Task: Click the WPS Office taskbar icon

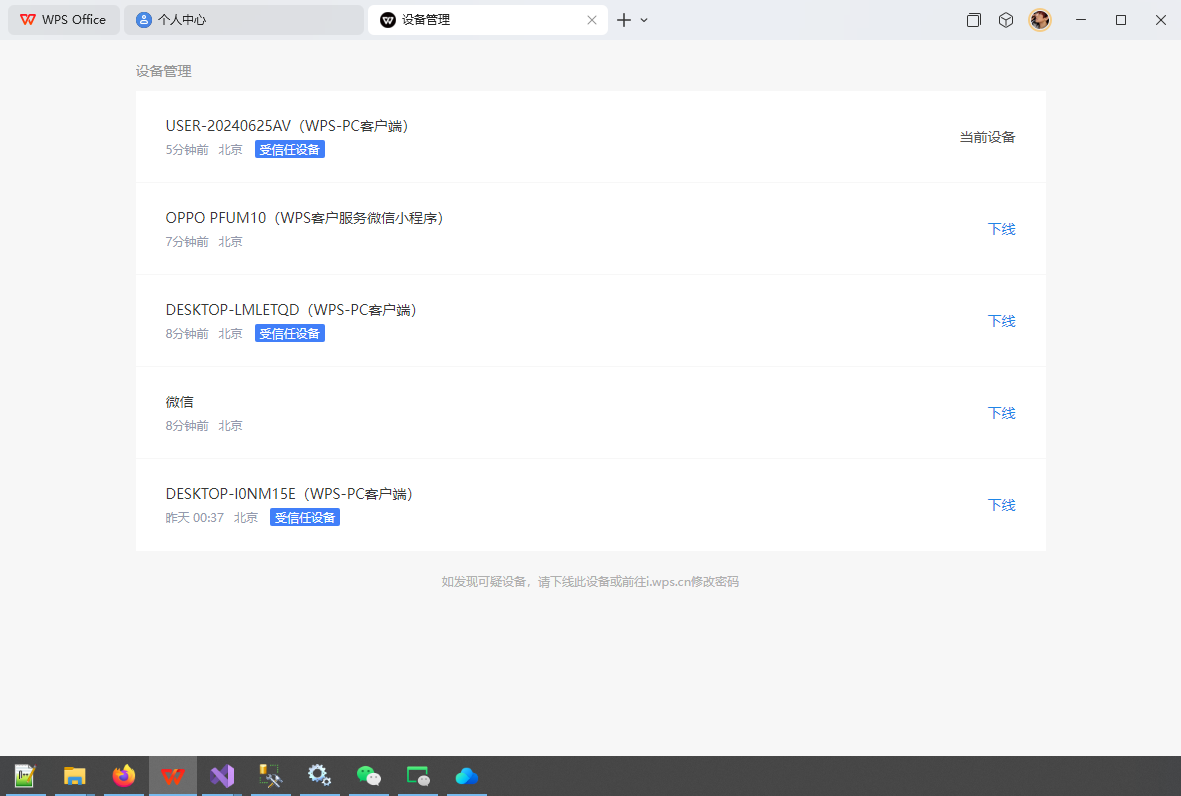Action: (x=172, y=776)
